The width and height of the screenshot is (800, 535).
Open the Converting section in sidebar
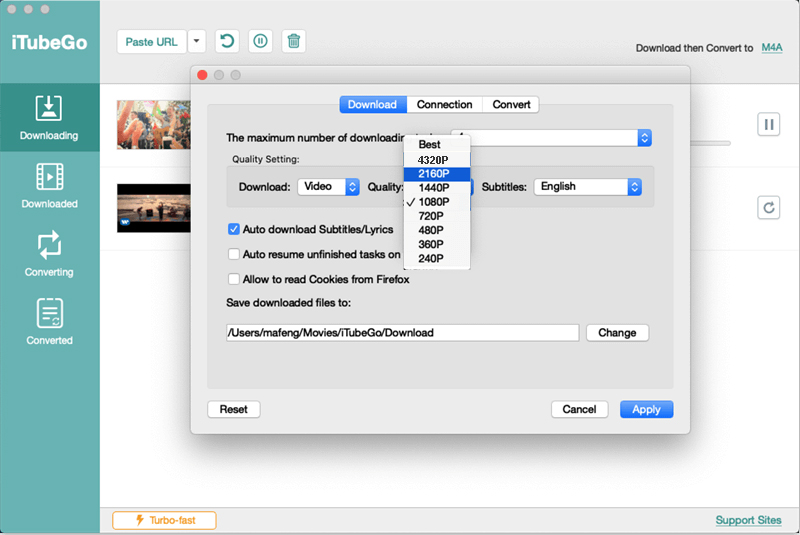(x=49, y=254)
